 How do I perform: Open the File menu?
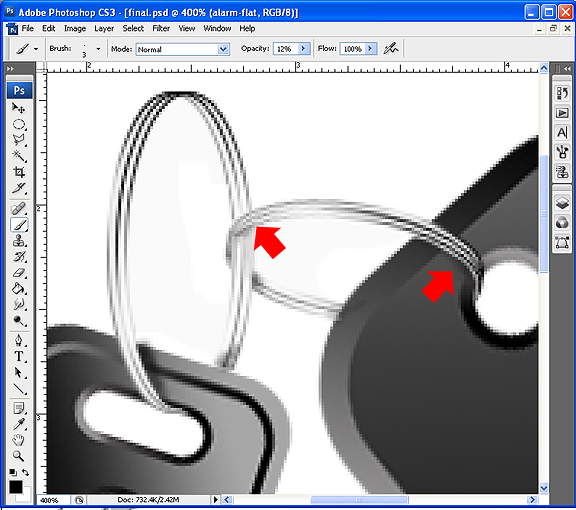point(28,28)
